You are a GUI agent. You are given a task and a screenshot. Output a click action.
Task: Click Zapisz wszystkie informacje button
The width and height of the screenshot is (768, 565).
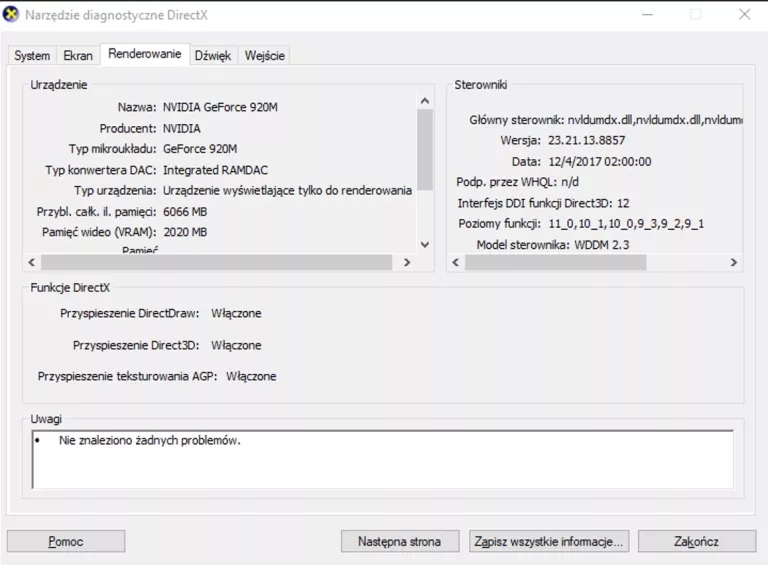pos(549,541)
